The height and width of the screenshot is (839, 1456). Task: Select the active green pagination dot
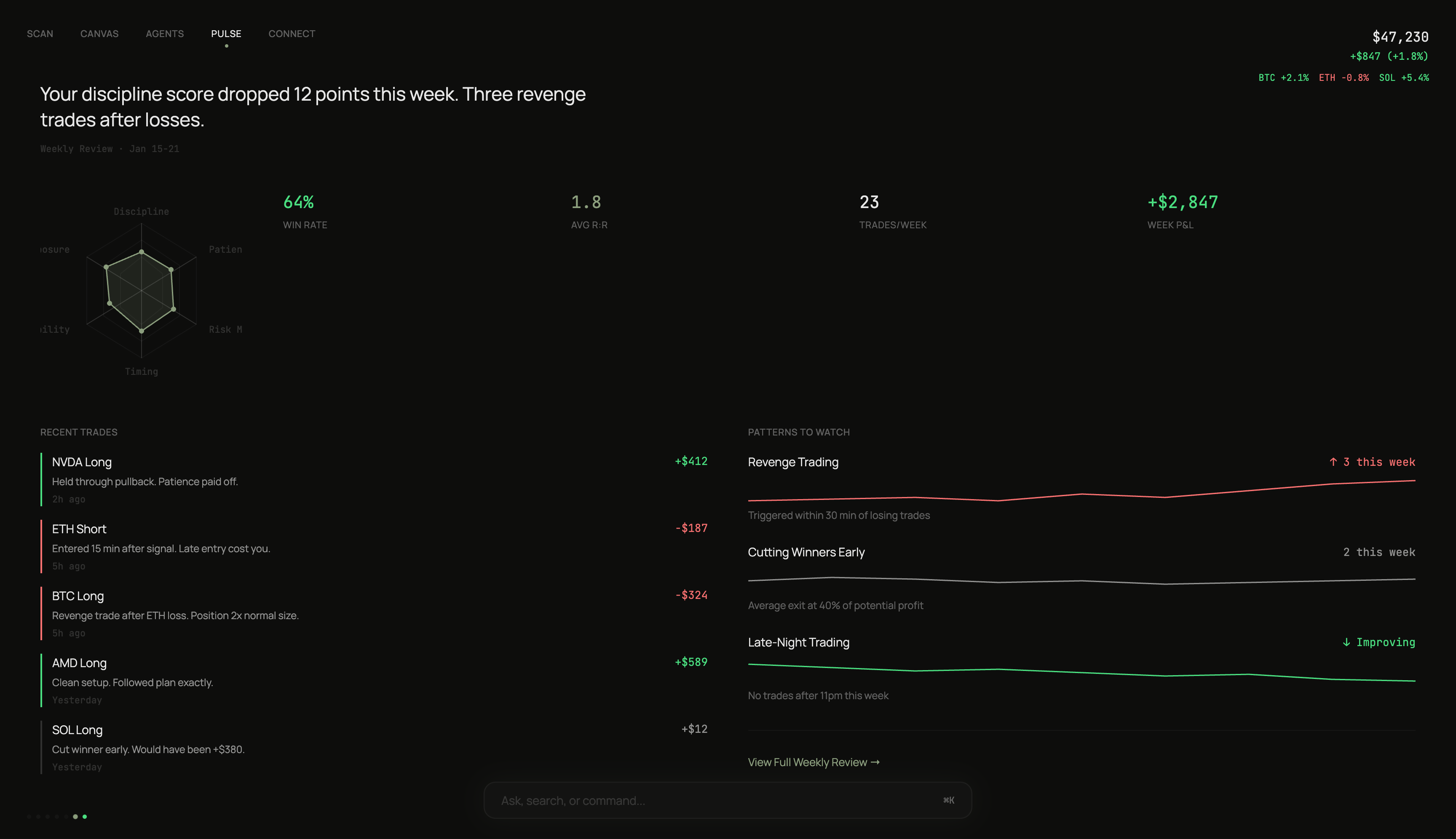pos(85,818)
